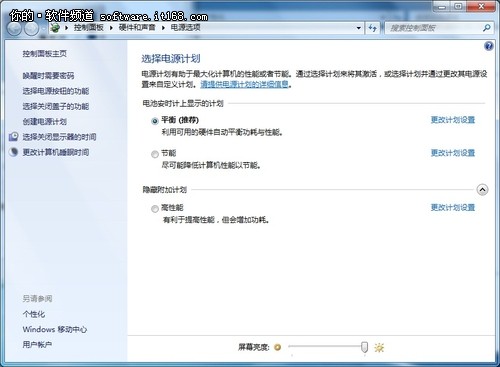Click the Control Panel icon in address bar
The width and height of the screenshot is (500, 367).
point(55,28)
